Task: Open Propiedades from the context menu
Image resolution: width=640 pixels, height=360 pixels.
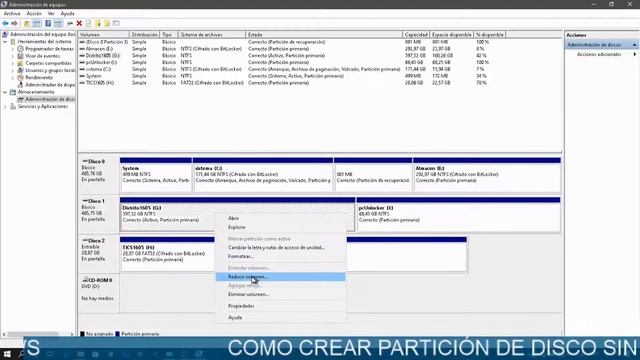Action: point(280,306)
